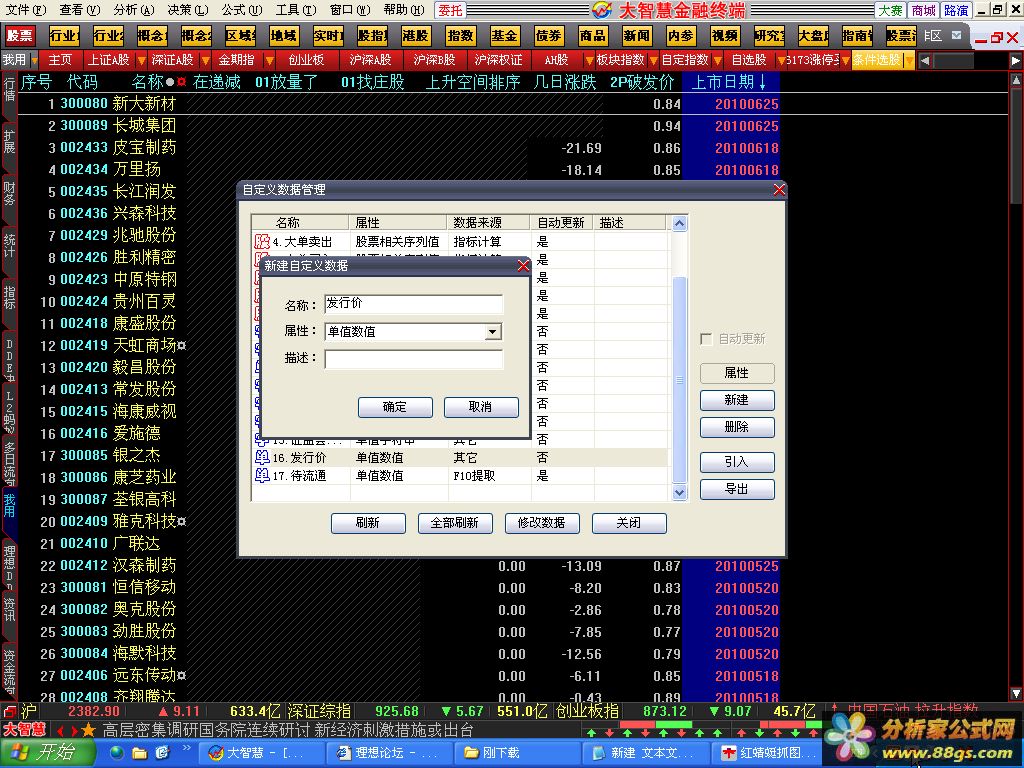Screen dimensions: 1024x768
Task: Open the 属性 combo box dropdown arrow
Action: tap(492, 332)
